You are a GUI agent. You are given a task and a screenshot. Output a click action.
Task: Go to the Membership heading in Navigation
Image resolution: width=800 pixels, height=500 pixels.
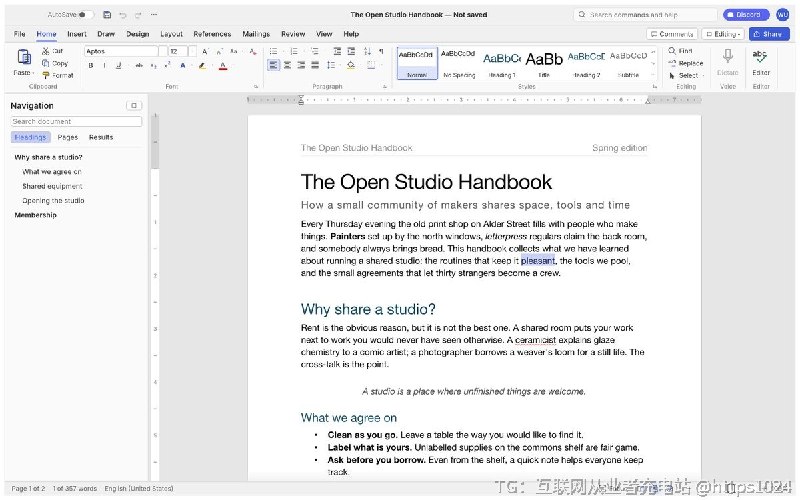[36, 215]
